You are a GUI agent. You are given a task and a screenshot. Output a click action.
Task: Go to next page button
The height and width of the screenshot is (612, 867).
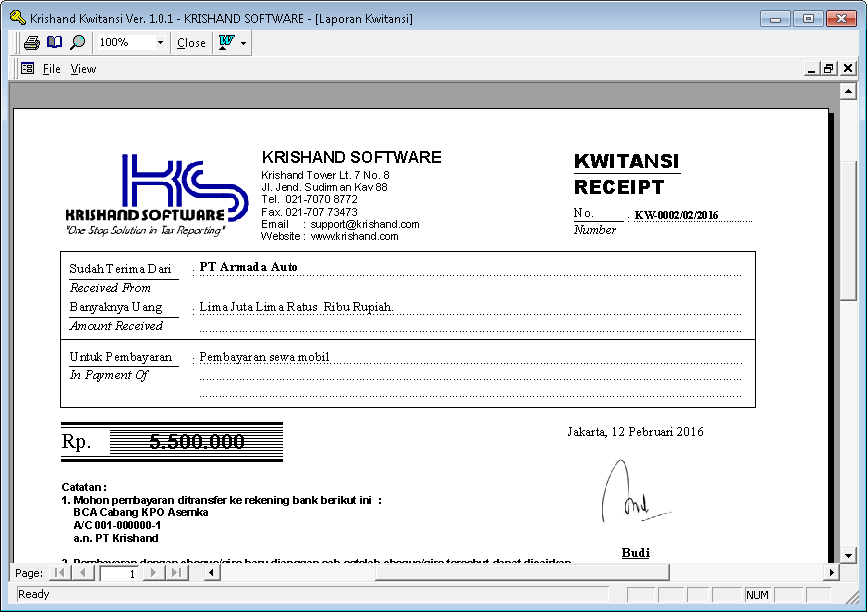153,573
